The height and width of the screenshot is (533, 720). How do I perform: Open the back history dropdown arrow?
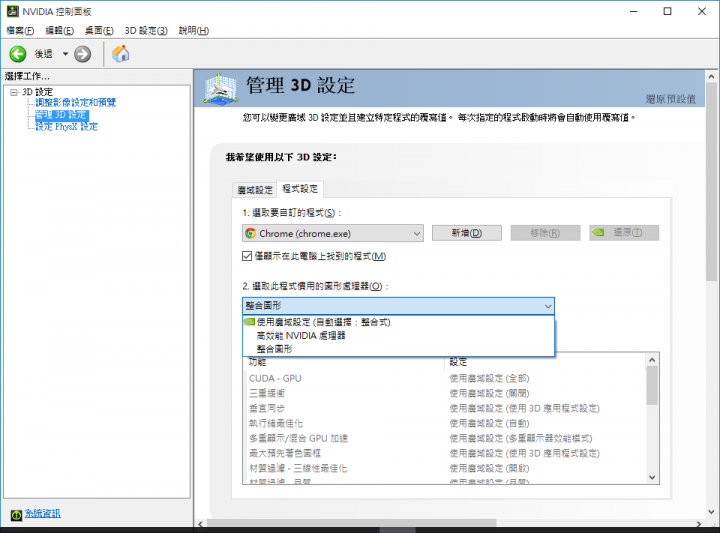pos(65,54)
